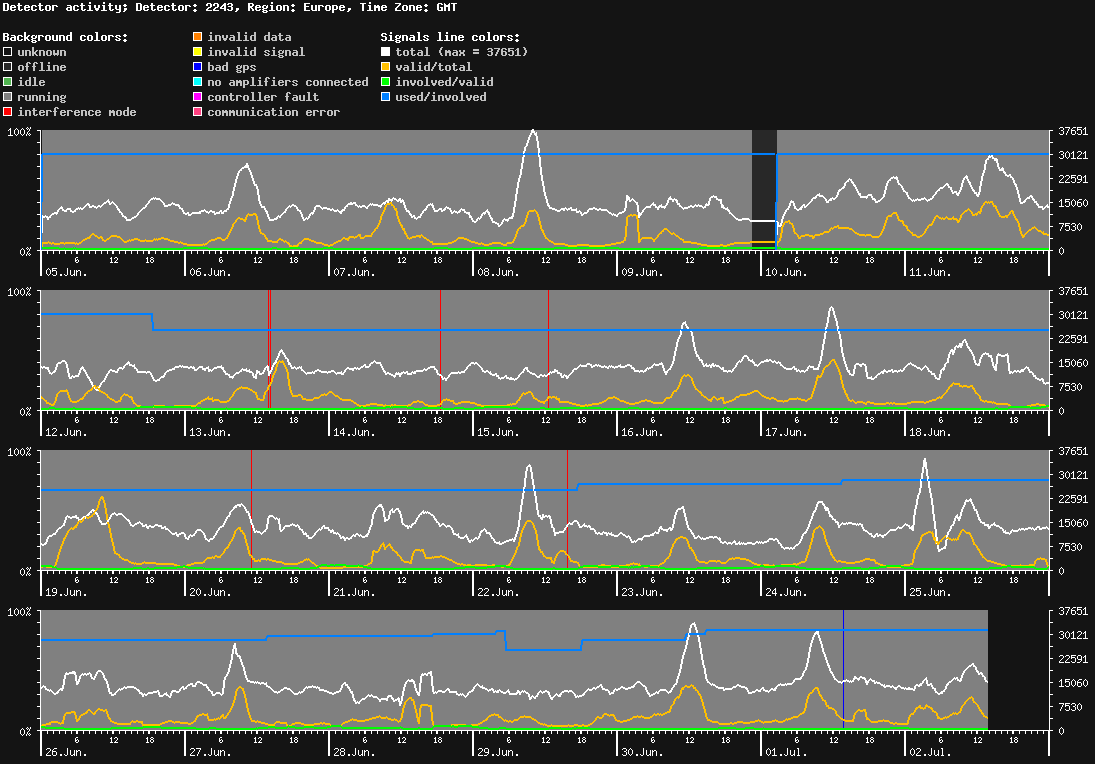Click the '26.Jun.' date label
Image resolution: width=1095 pixels, height=764 pixels.
tap(66, 752)
